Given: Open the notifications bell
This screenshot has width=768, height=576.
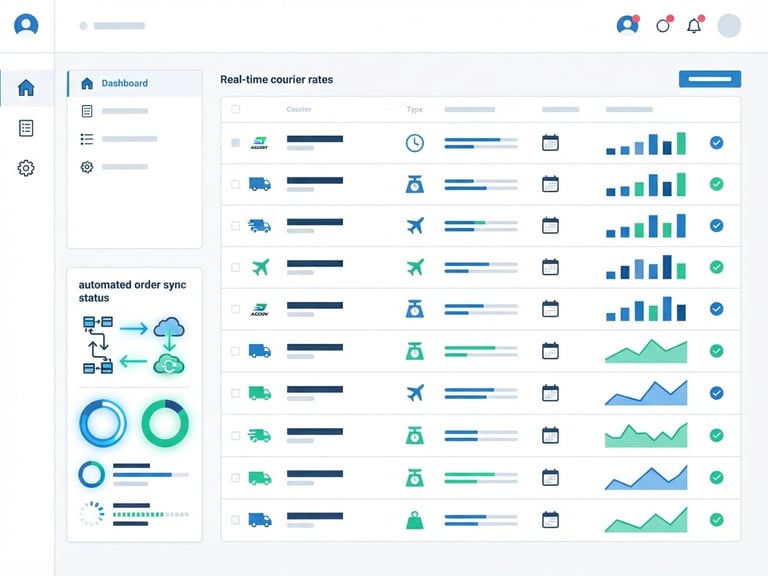Looking at the screenshot, I should tap(695, 25).
